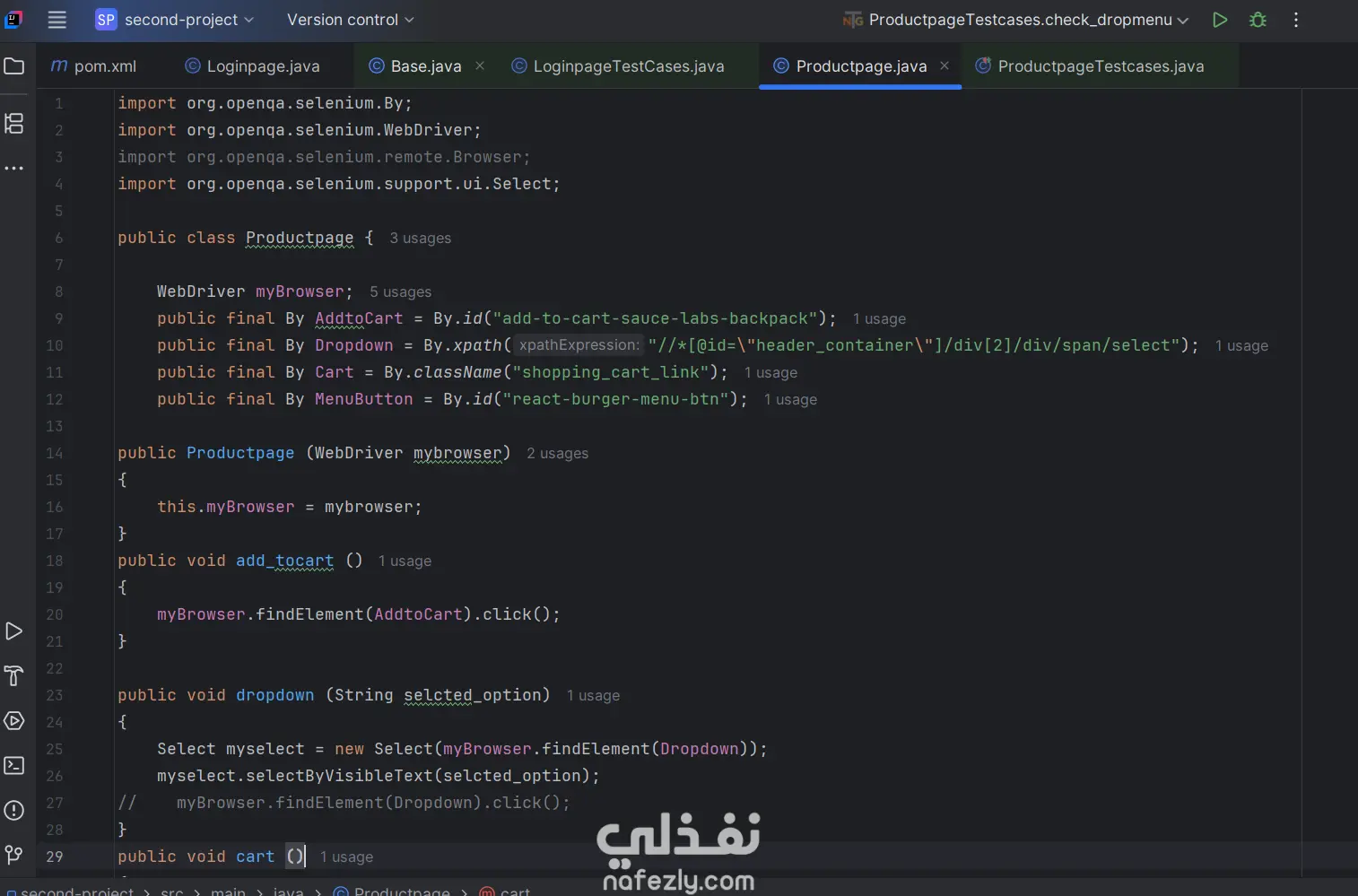Image resolution: width=1358 pixels, height=896 pixels.
Task: Show the 1 usage hint for add_tocart
Action: [x=405, y=561]
